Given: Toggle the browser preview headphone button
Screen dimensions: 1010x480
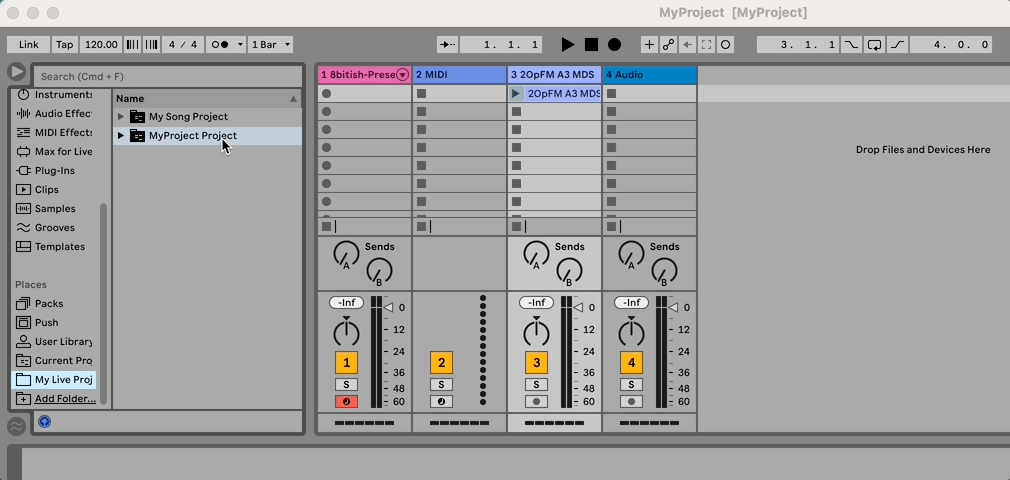Looking at the screenshot, I should pos(44,421).
